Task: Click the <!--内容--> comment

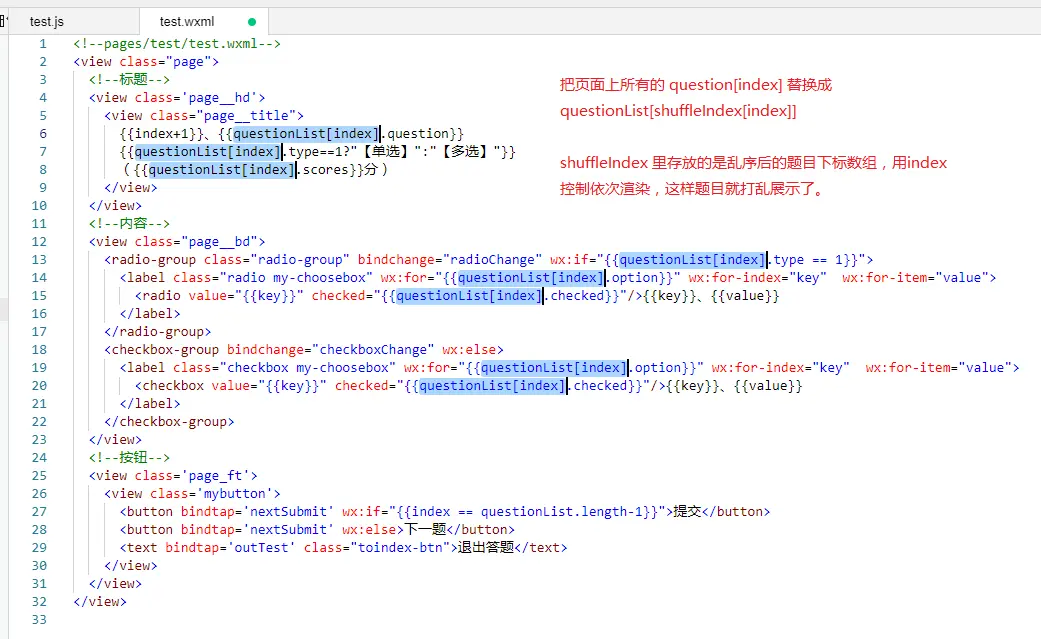Action: point(129,224)
